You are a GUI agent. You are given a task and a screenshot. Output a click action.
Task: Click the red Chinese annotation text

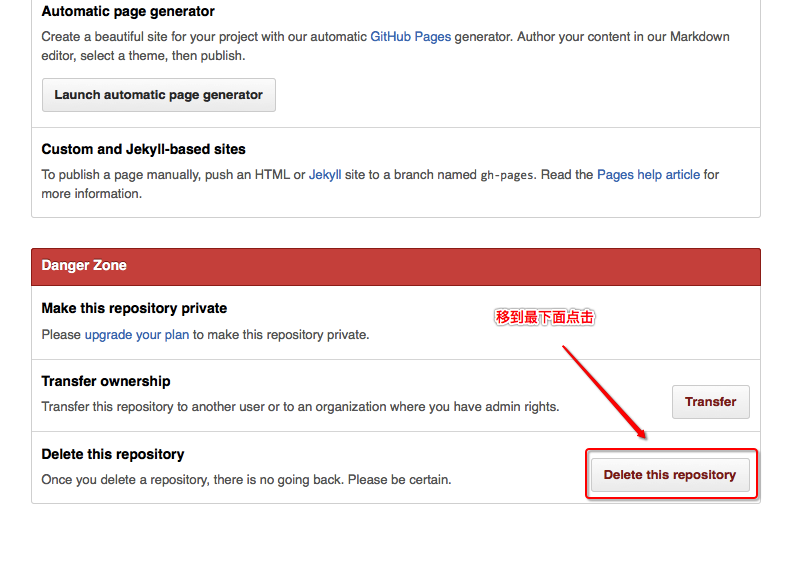pos(544,317)
